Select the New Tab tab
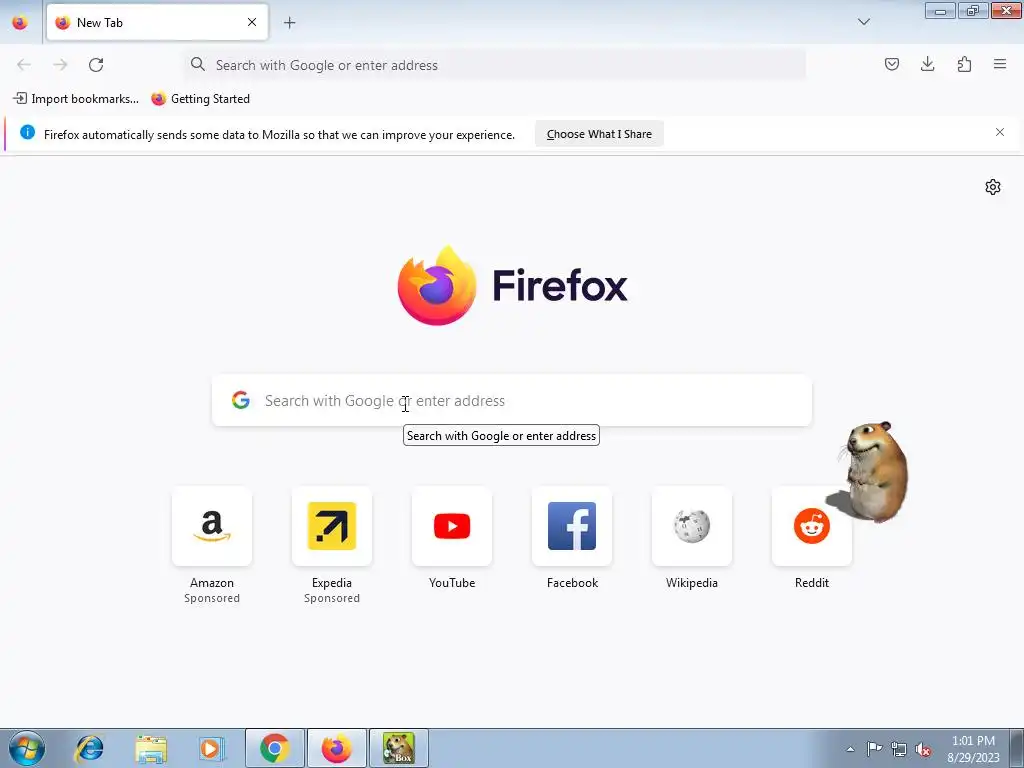This screenshot has width=1024, height=768. 157,22
